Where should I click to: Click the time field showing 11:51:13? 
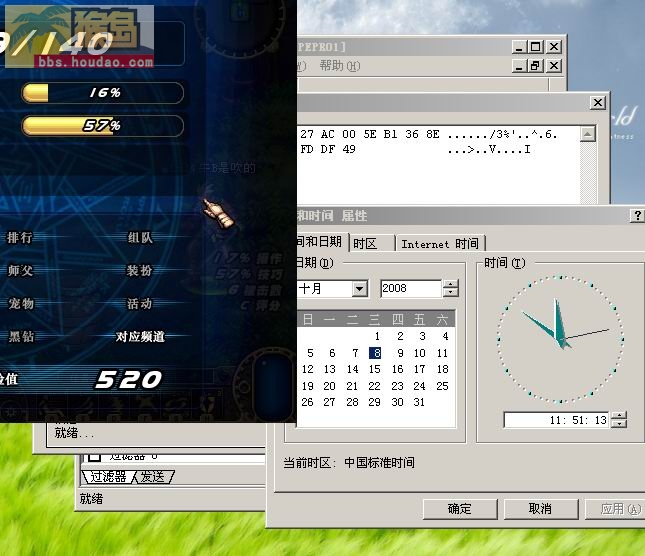[557, 420]
